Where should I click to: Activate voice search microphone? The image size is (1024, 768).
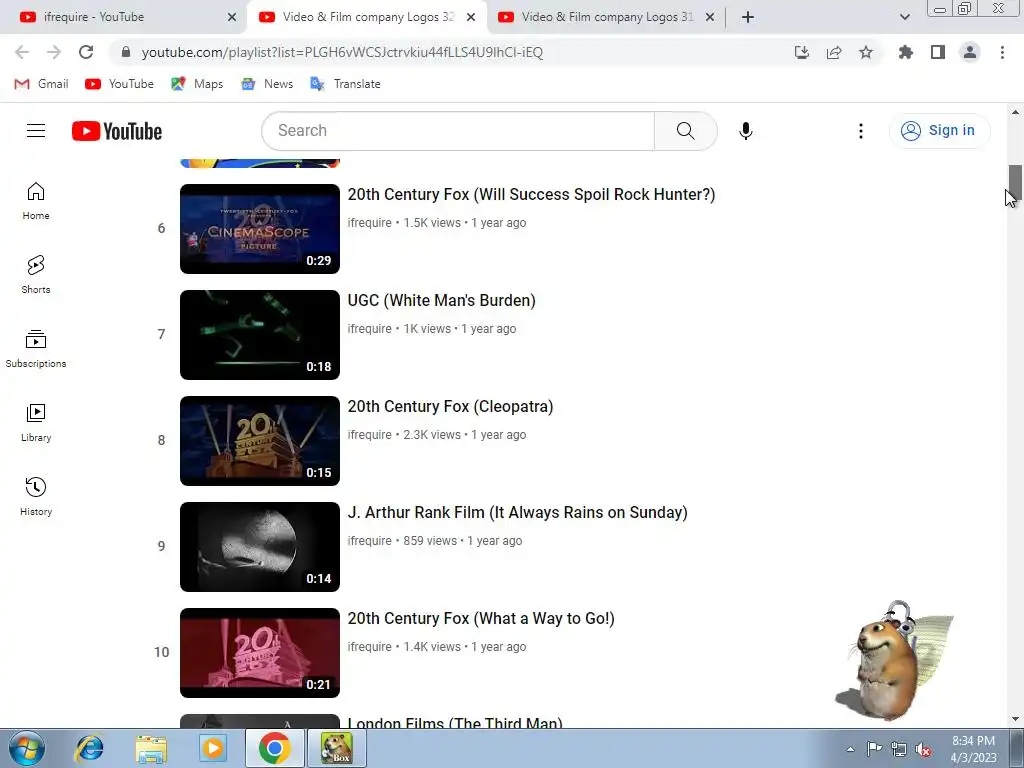745,131
